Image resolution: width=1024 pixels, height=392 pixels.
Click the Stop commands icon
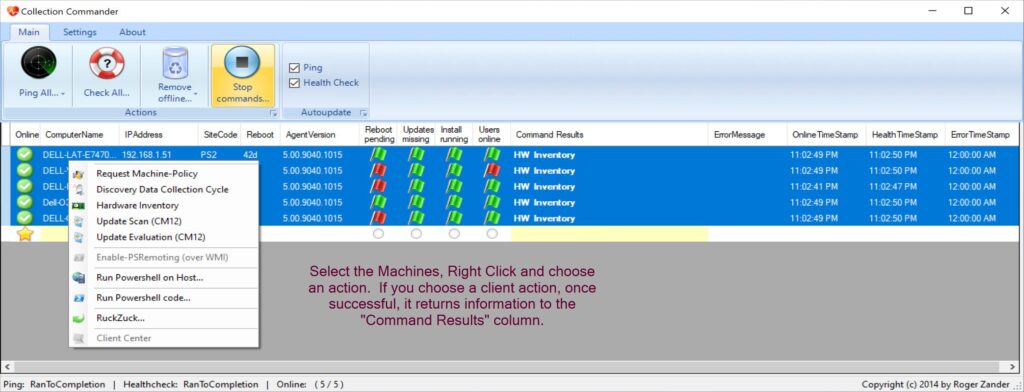click(x=242, y=63)
